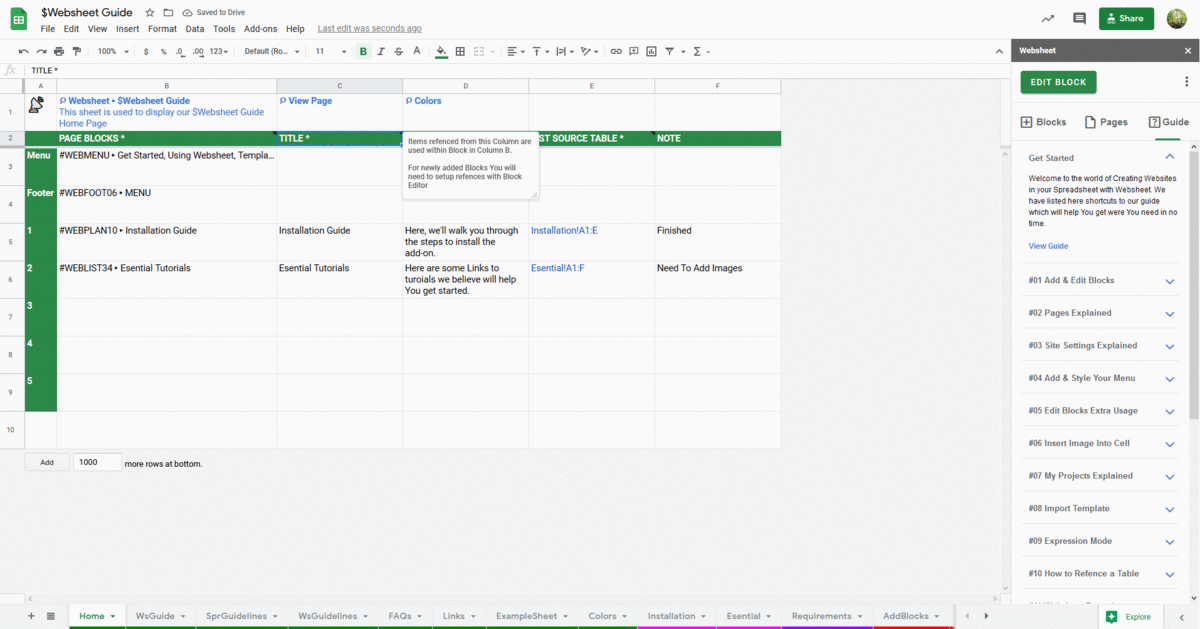
Task: Click the Explore button
Action: point(1129,617)
